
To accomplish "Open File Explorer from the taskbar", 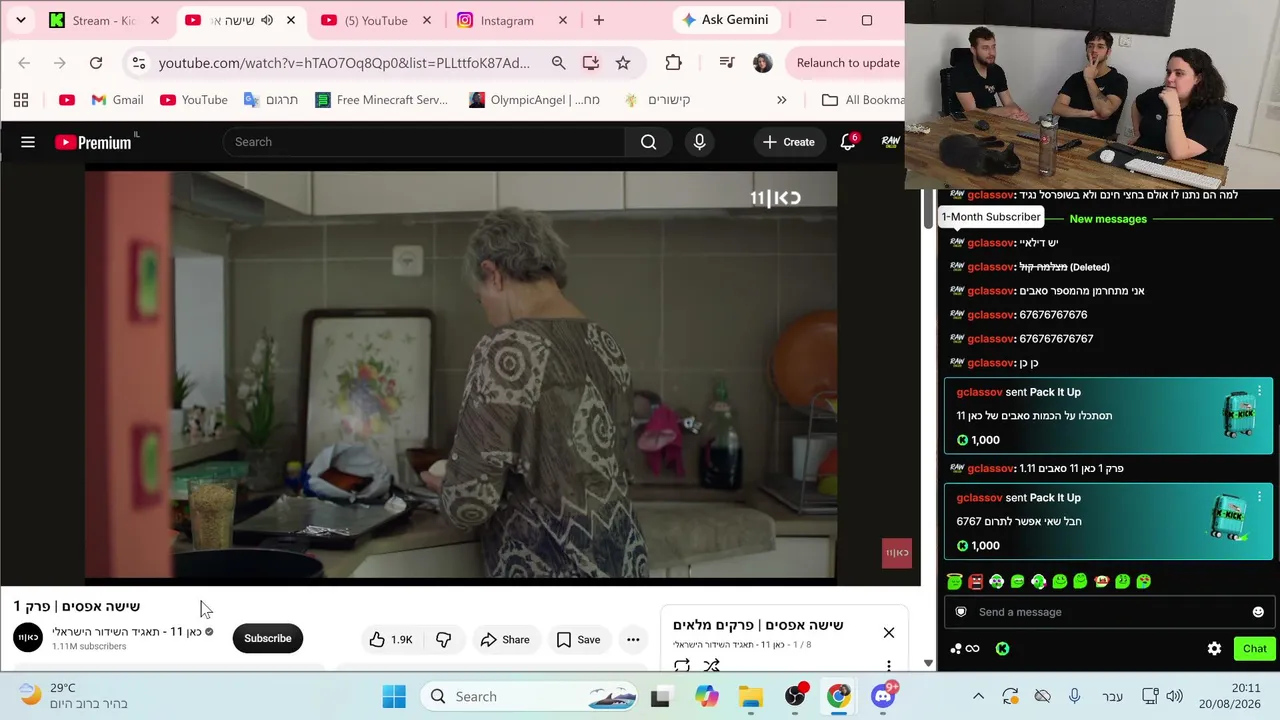I will pos(750,697).
